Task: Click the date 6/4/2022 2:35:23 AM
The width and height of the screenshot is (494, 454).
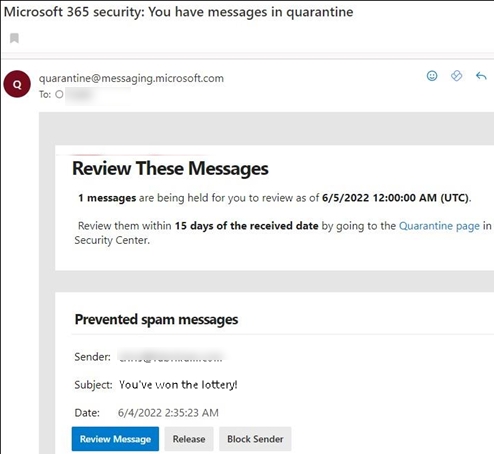Action: pos(168,413)
